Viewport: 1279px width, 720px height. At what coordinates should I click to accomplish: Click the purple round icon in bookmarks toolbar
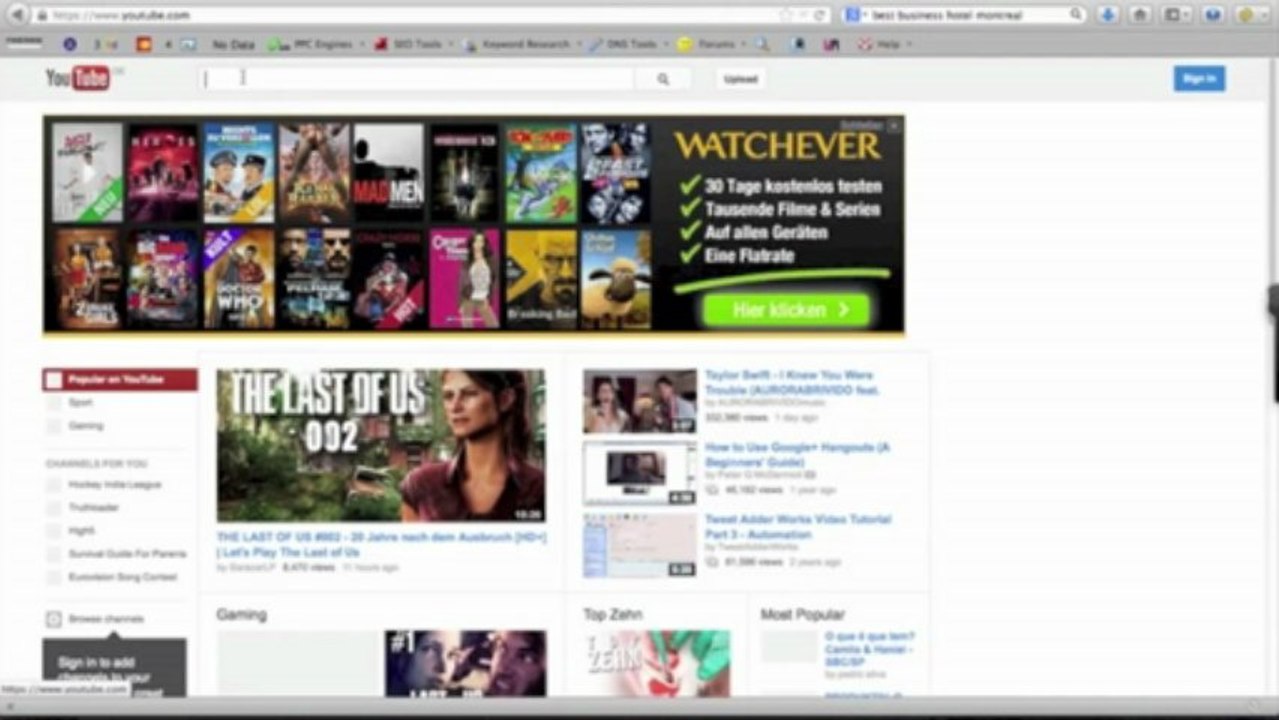click(69, 44)
